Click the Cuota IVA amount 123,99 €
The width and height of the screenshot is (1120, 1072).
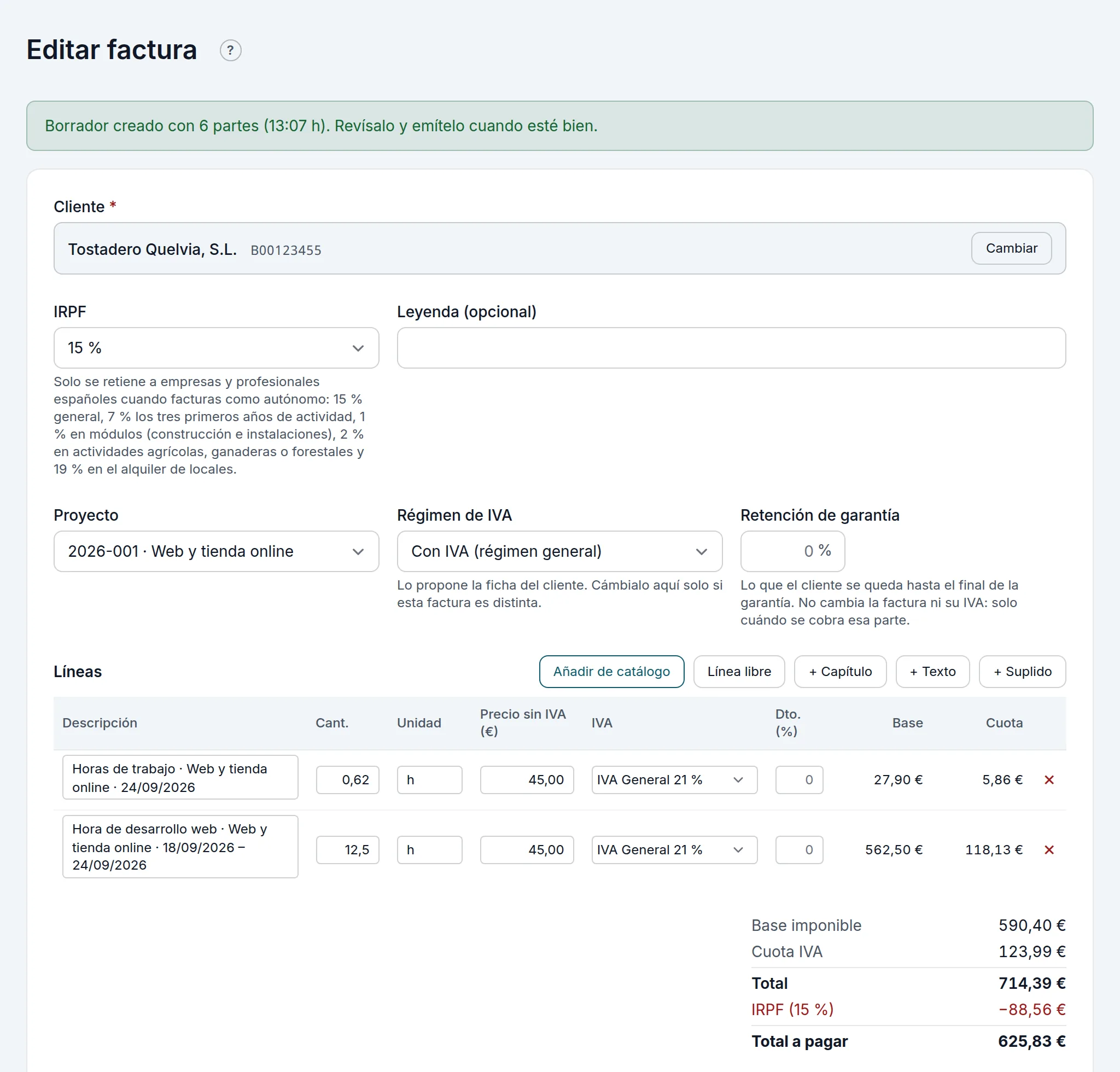pyautogui.click(x=1032, y=952)
